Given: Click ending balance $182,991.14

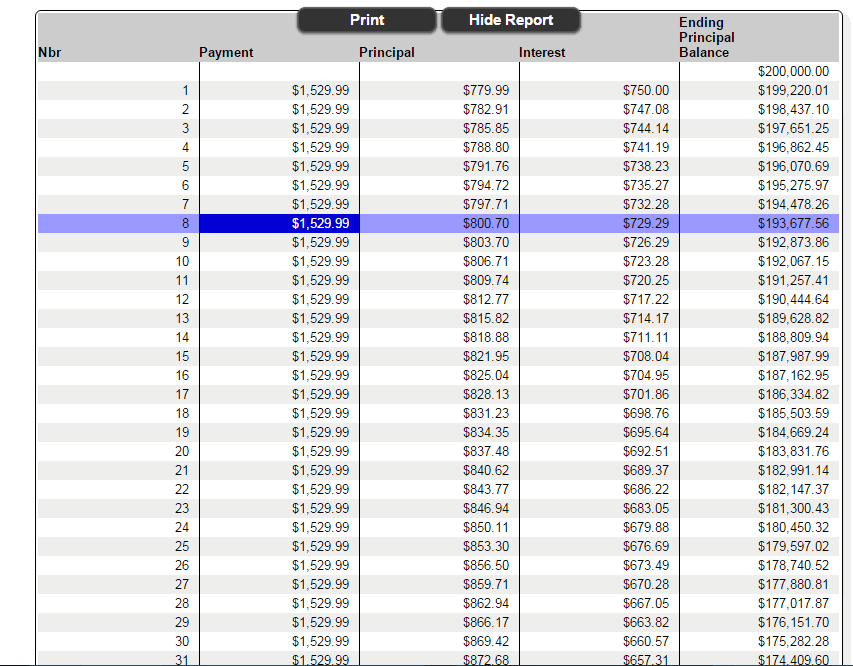Looking at the screenshot, I should (793, 470).
